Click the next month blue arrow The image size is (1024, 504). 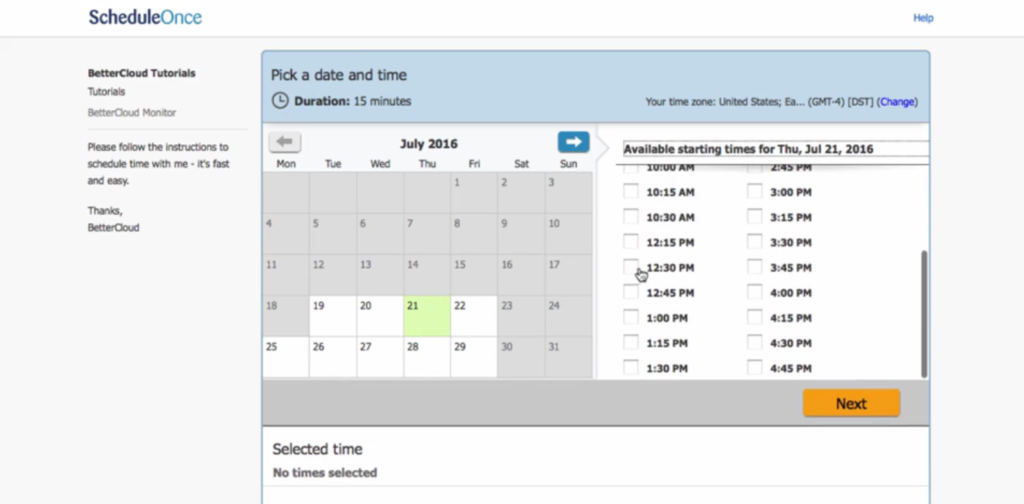coord(573,142)
